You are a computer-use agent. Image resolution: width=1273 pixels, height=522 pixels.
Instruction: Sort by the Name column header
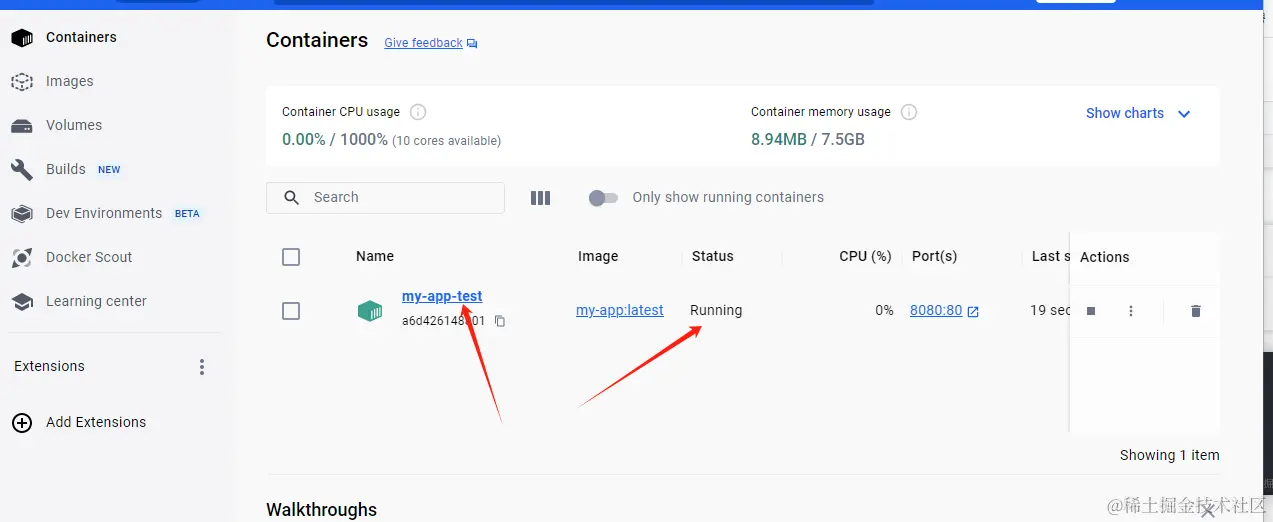(375, 256)
